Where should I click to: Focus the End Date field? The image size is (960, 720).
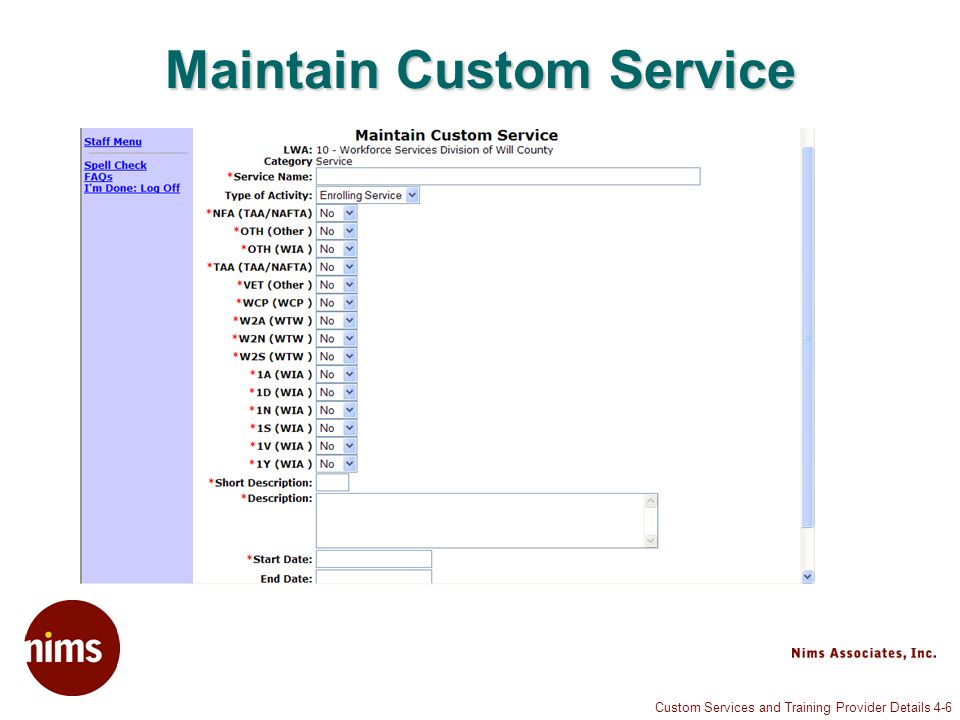(x=373, y=577)
